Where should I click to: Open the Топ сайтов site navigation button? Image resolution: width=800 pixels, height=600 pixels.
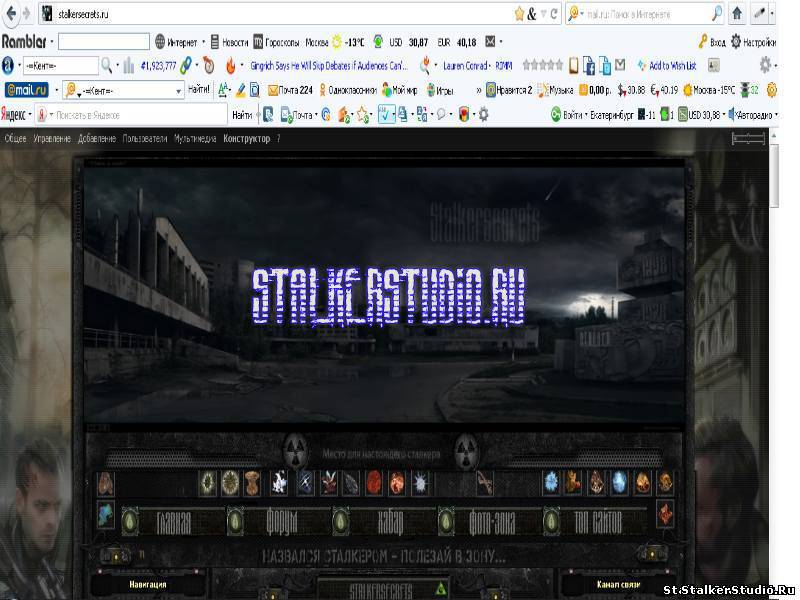[x=598, y=522]
